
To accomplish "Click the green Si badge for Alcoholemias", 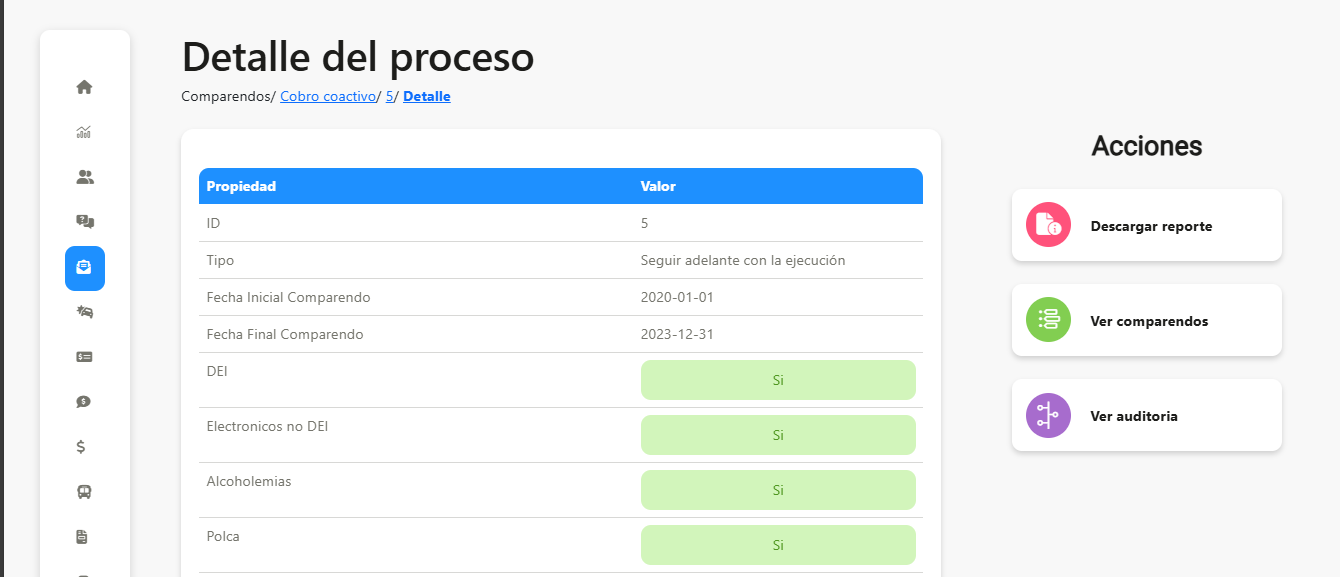I will pyautogui.click(x=778, y=490).
